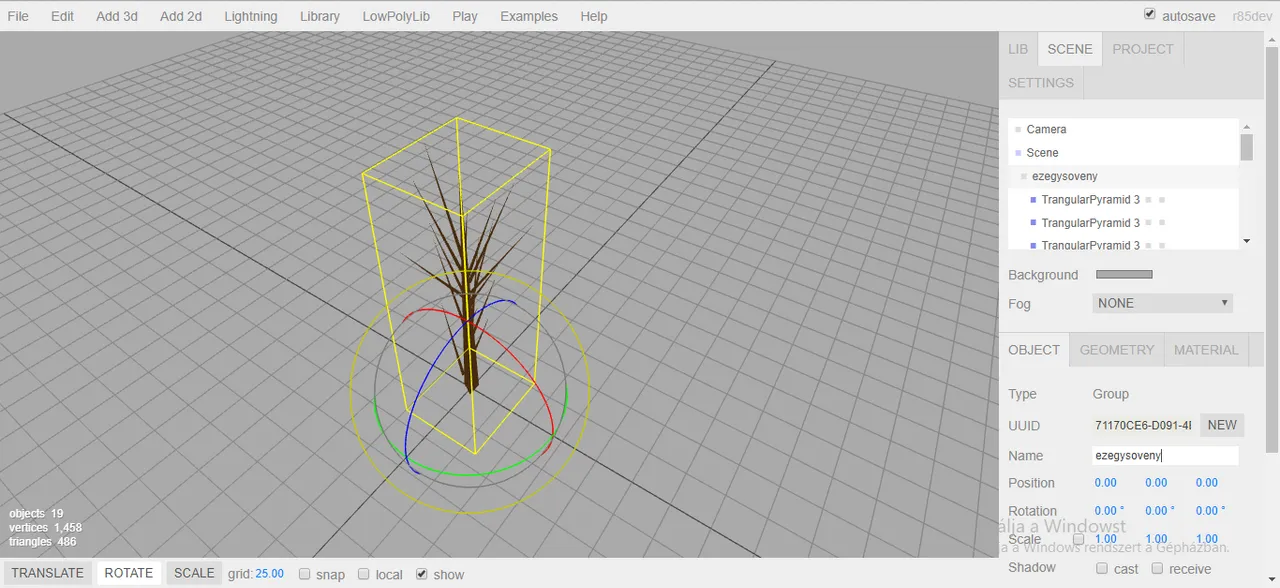Enable Shadow cast checkbox
The height and width of the screenshot is (588, 1280).
1102,568
